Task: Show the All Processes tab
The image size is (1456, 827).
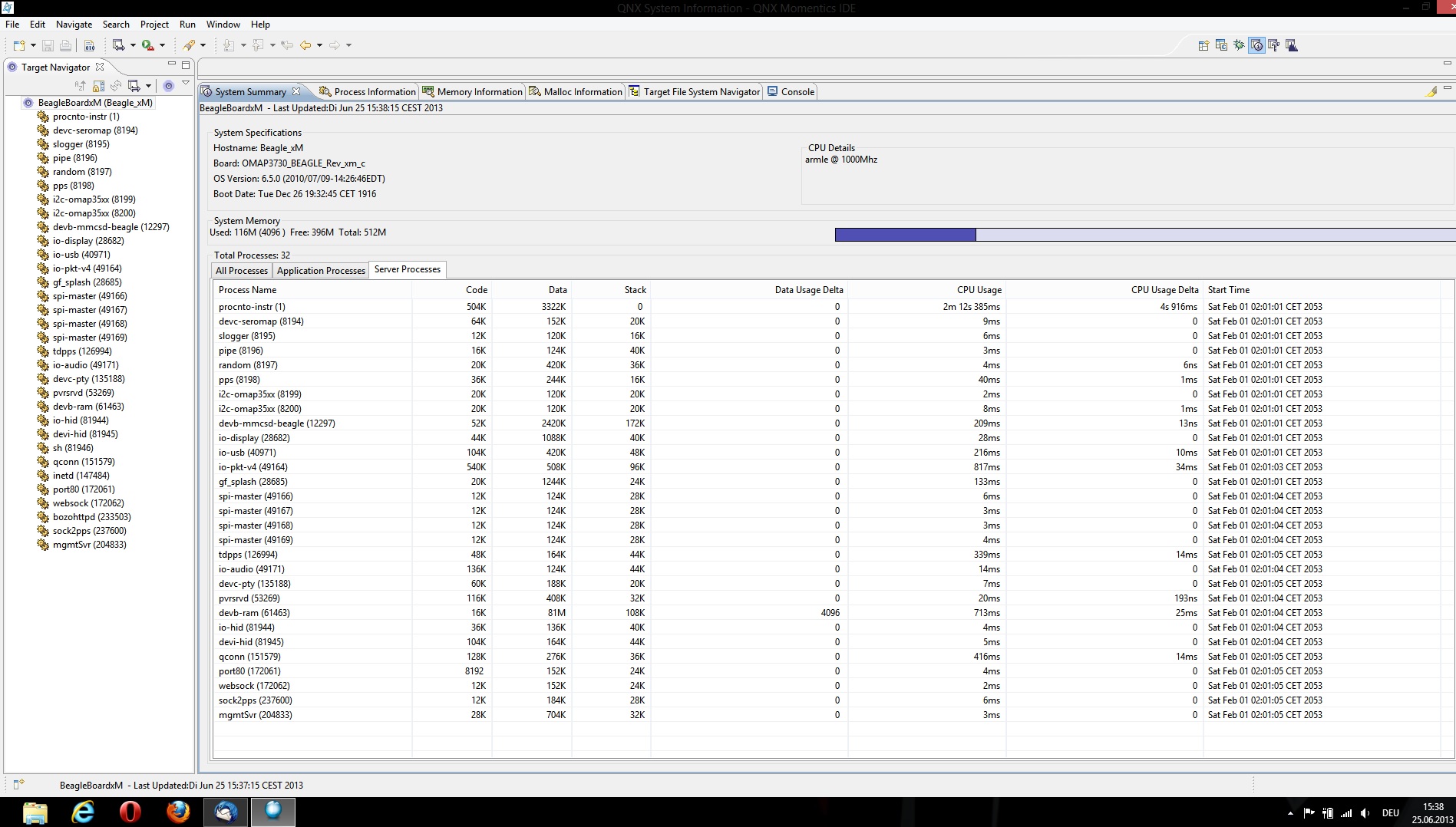Action: (x=241, y=270)
